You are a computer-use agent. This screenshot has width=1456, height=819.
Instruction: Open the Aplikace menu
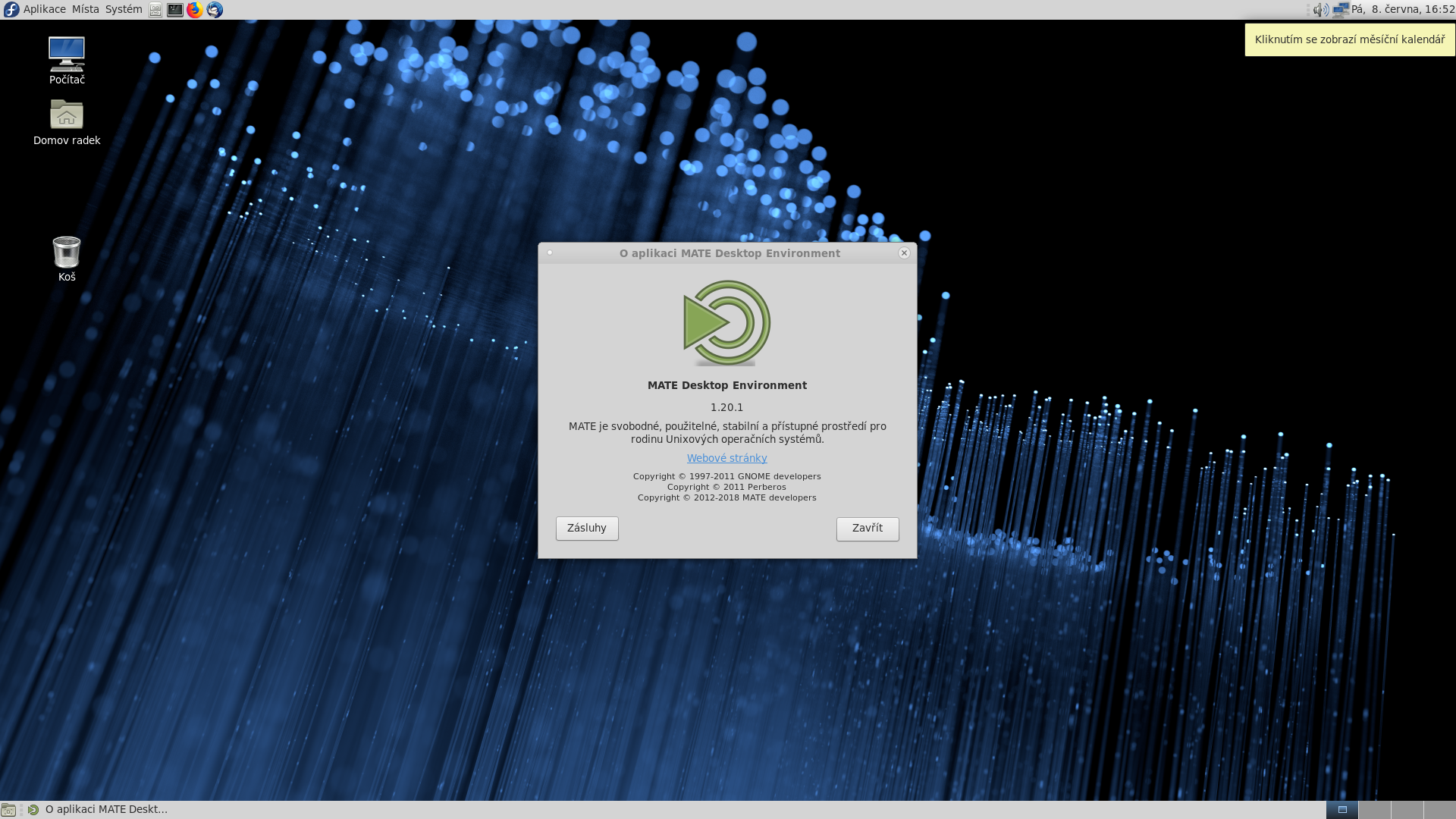click(44, 10)
